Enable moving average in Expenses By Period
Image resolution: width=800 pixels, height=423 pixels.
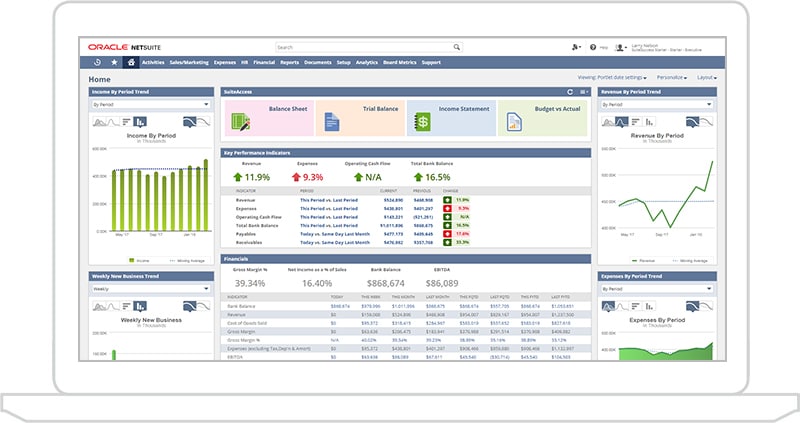[692, 306]
